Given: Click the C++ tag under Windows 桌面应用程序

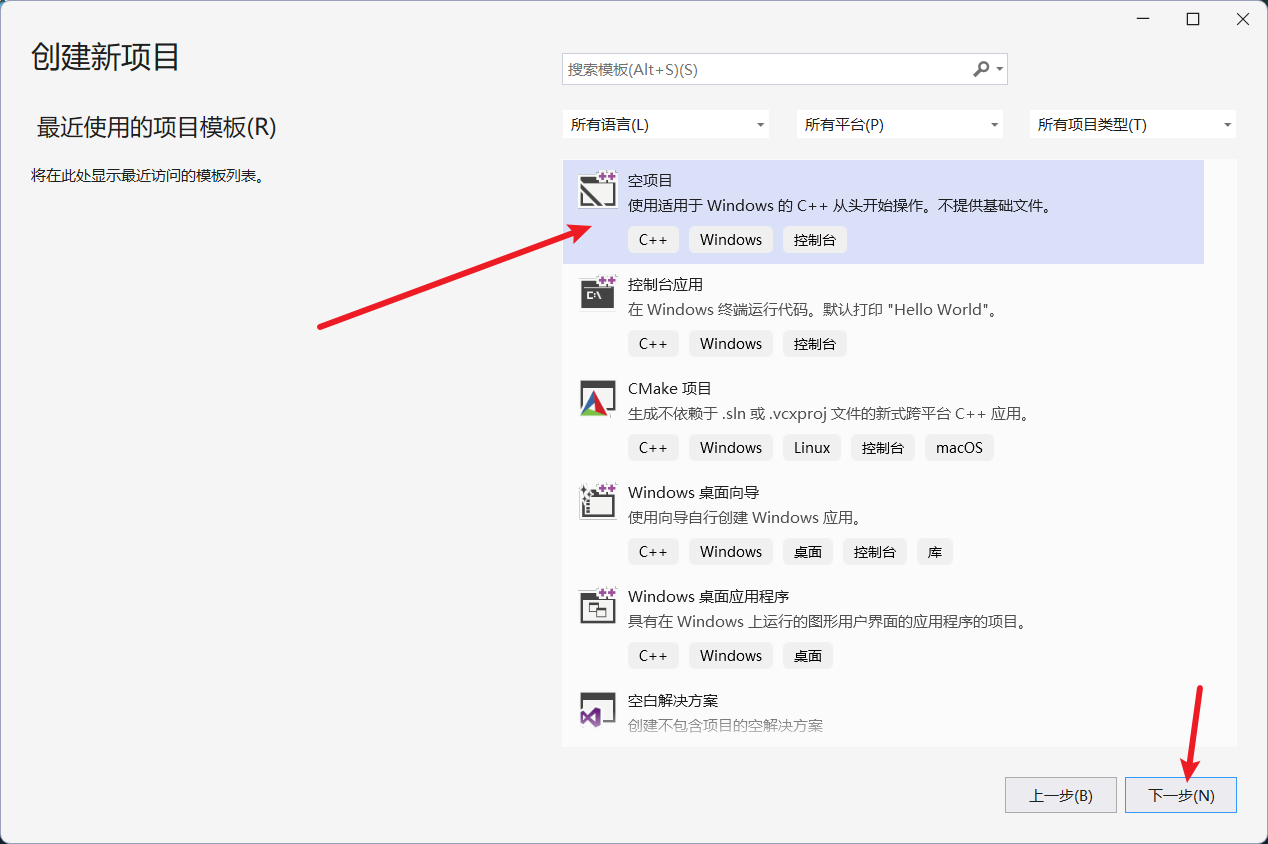Looking at the screenshot, I should 653,656.
